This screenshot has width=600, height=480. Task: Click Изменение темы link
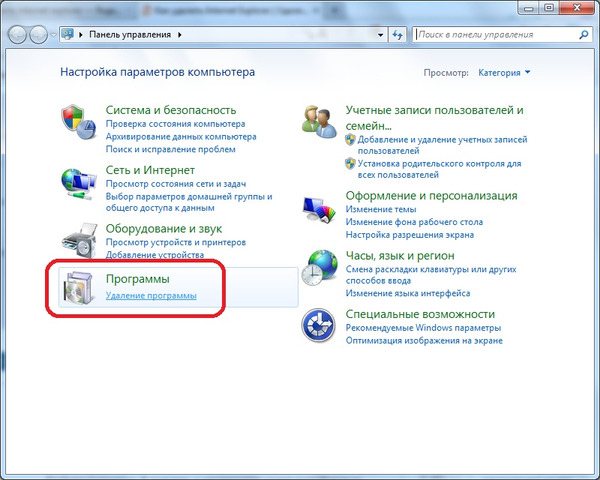pos(381,209)
